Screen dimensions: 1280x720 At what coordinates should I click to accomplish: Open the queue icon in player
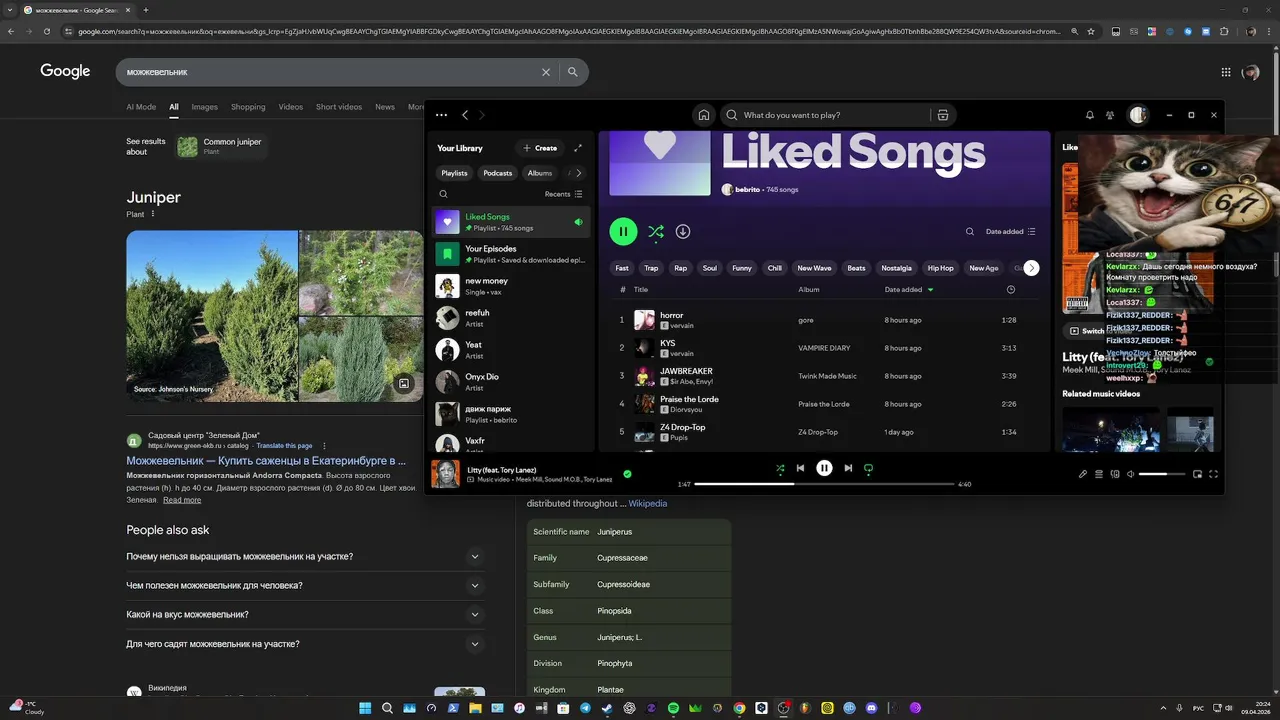[1098, 474]
